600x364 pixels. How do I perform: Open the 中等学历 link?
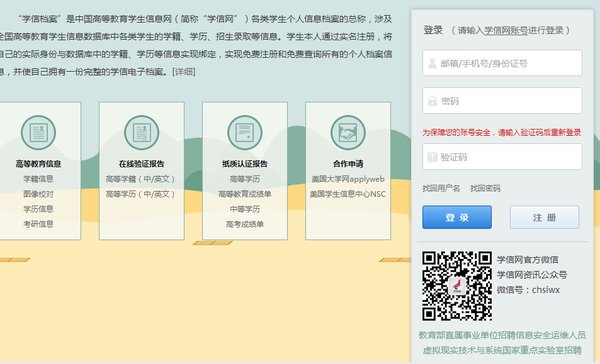(245, 209)
